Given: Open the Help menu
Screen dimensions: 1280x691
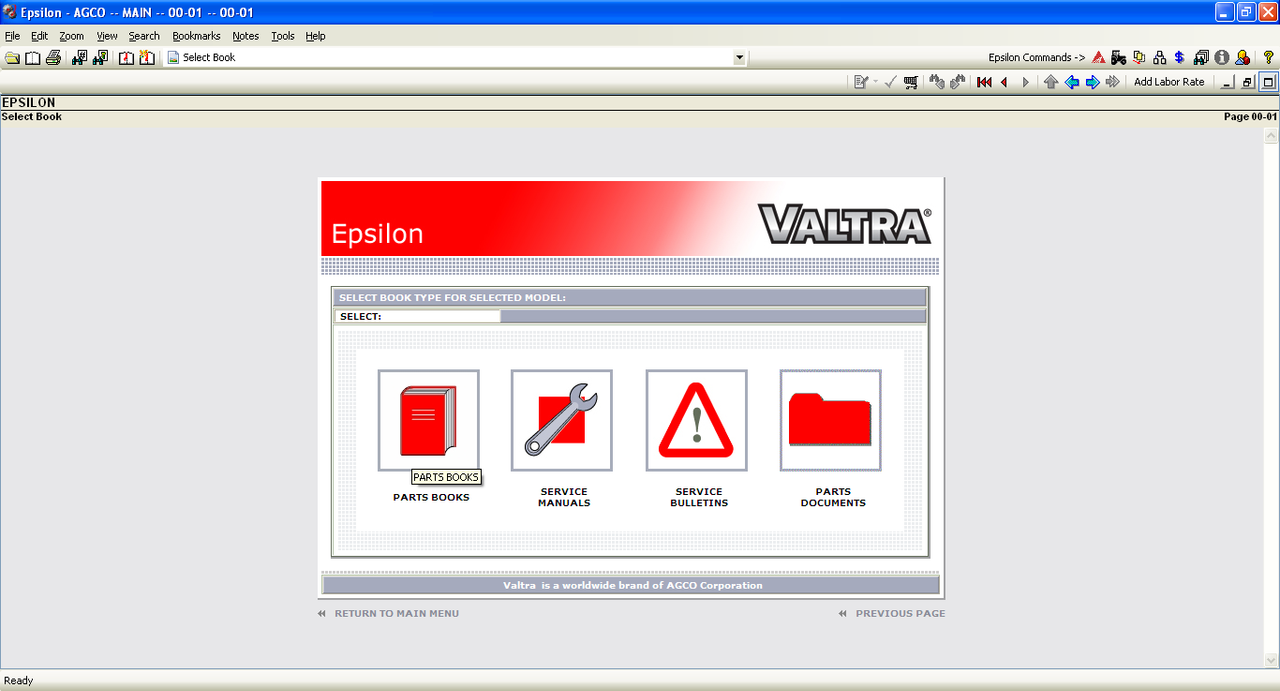Looking at the screenshot, I should (x=315, y=36).
